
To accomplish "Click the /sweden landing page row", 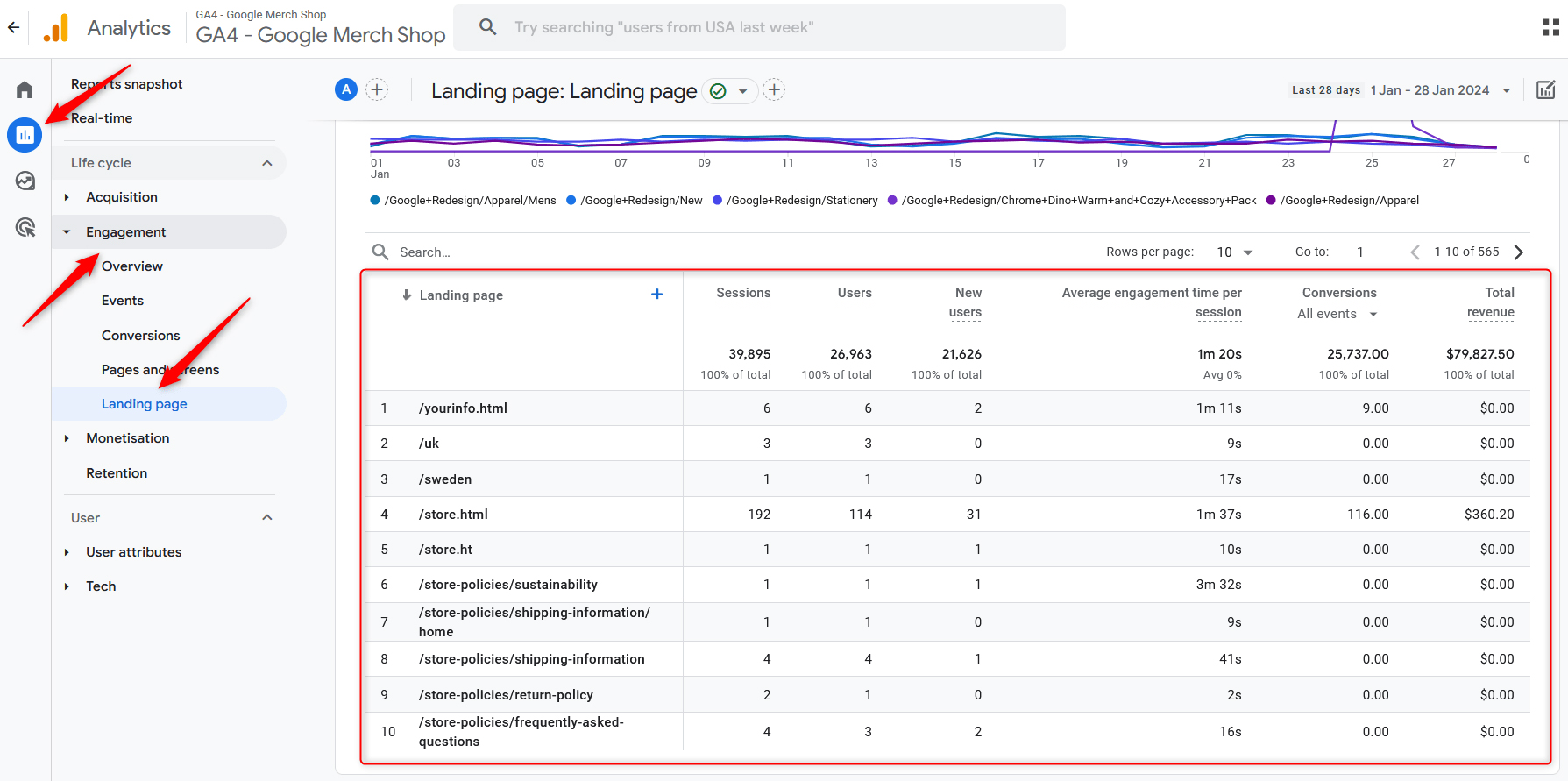I will (x=947, y=479).
